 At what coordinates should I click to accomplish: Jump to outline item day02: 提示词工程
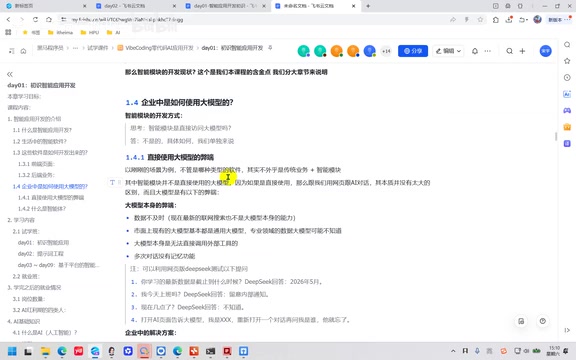click(x=41, y=253)
